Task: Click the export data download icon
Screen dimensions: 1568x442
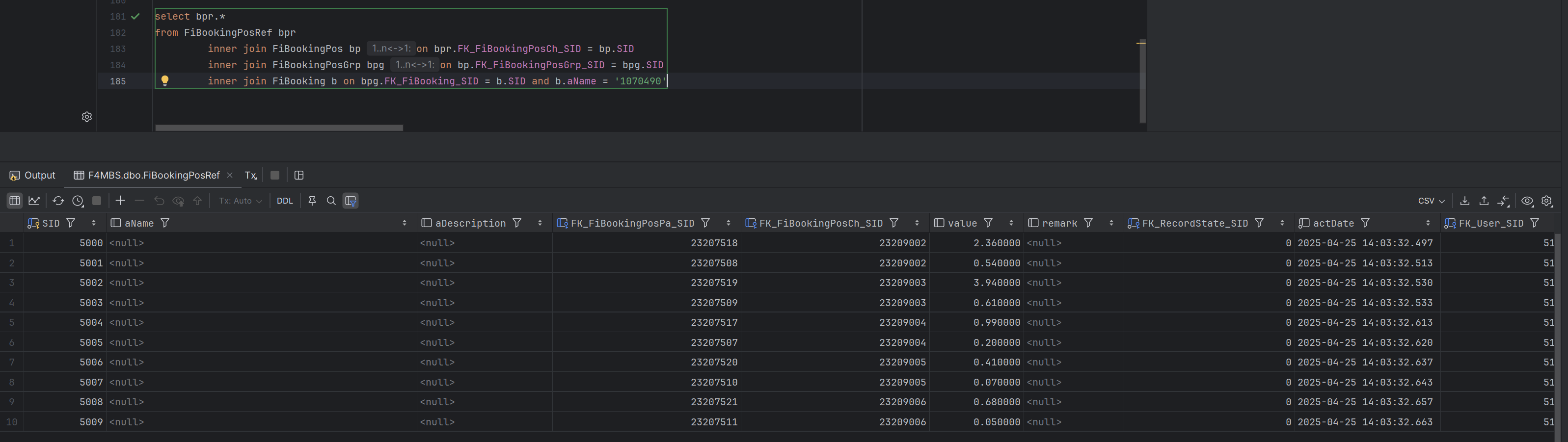Action: pos(1464,201)
